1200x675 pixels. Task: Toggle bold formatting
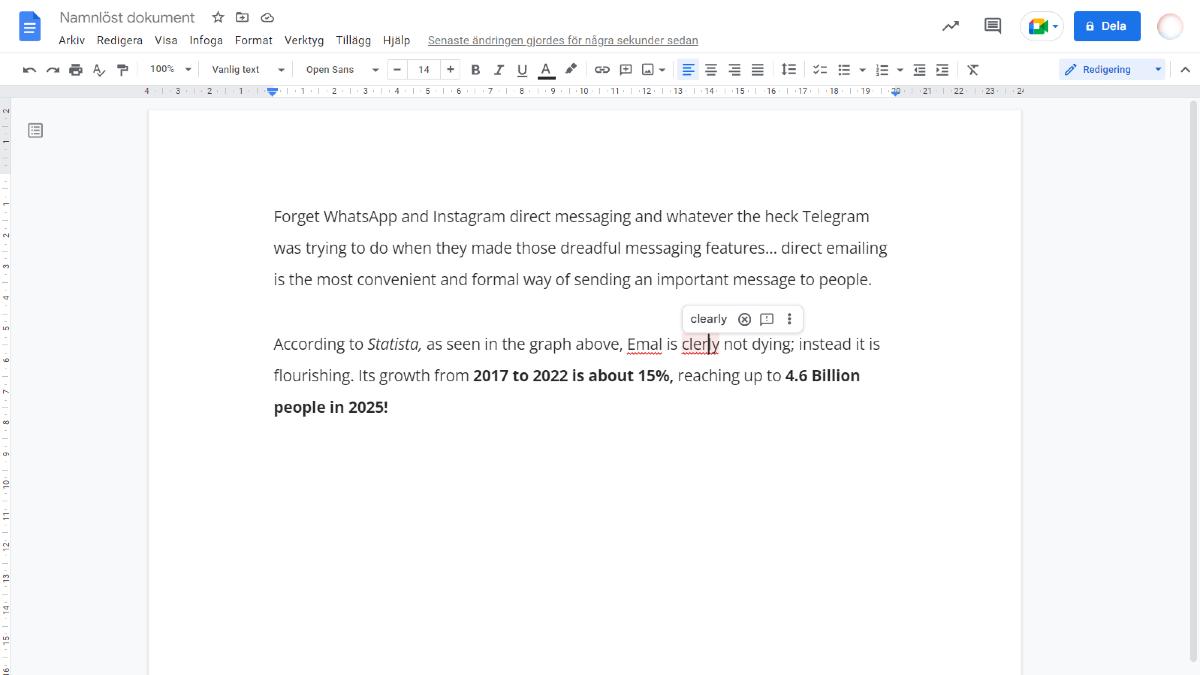tap(476, 70)
